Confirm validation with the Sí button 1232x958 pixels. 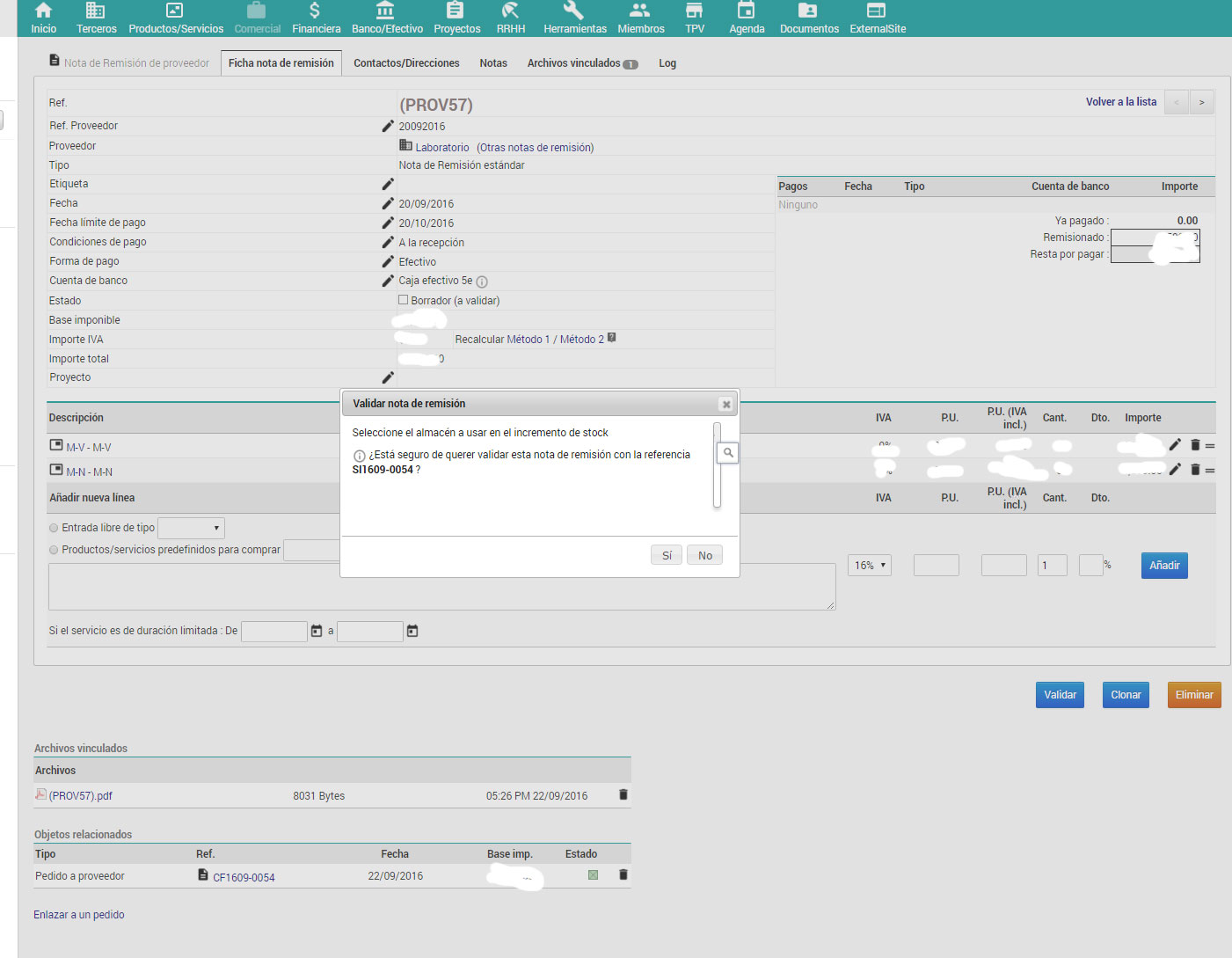click(667, 555)
